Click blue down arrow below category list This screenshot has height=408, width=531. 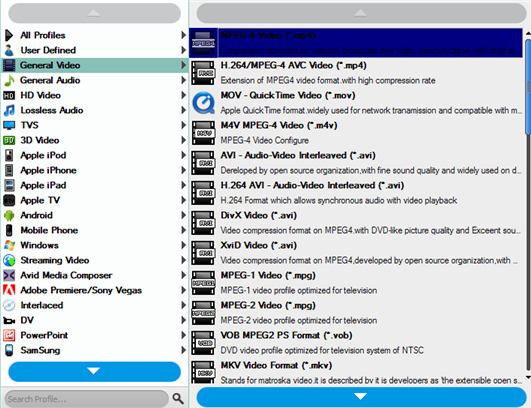pyautogui.click(x=94, y=371)
